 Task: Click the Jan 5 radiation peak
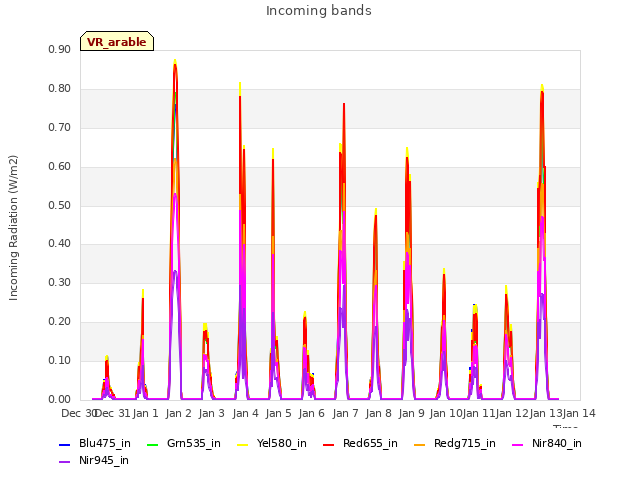(273, 151)
